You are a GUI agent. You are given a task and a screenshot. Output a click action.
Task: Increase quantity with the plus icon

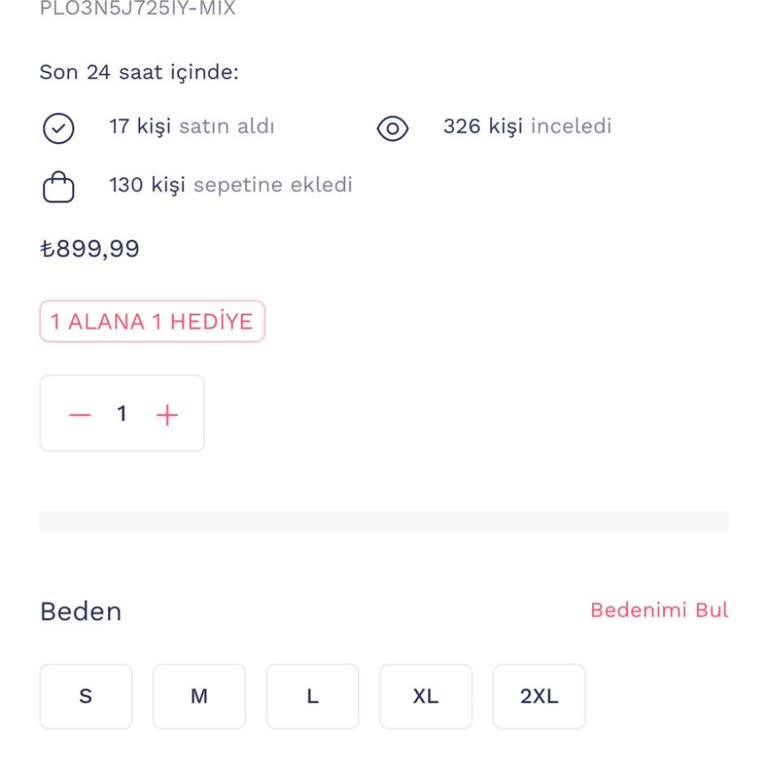(167, 414)
